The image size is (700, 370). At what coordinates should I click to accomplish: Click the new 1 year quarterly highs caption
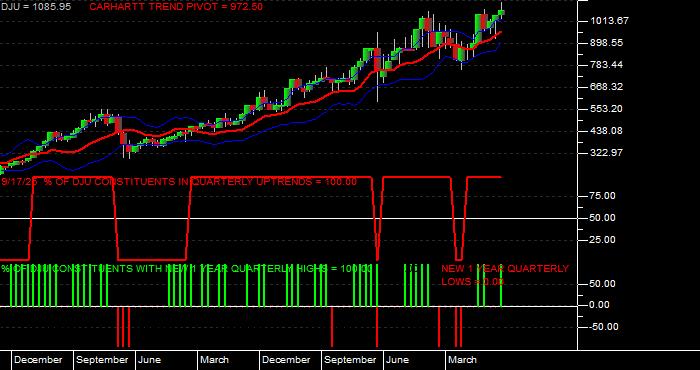(x=187, y=269)
